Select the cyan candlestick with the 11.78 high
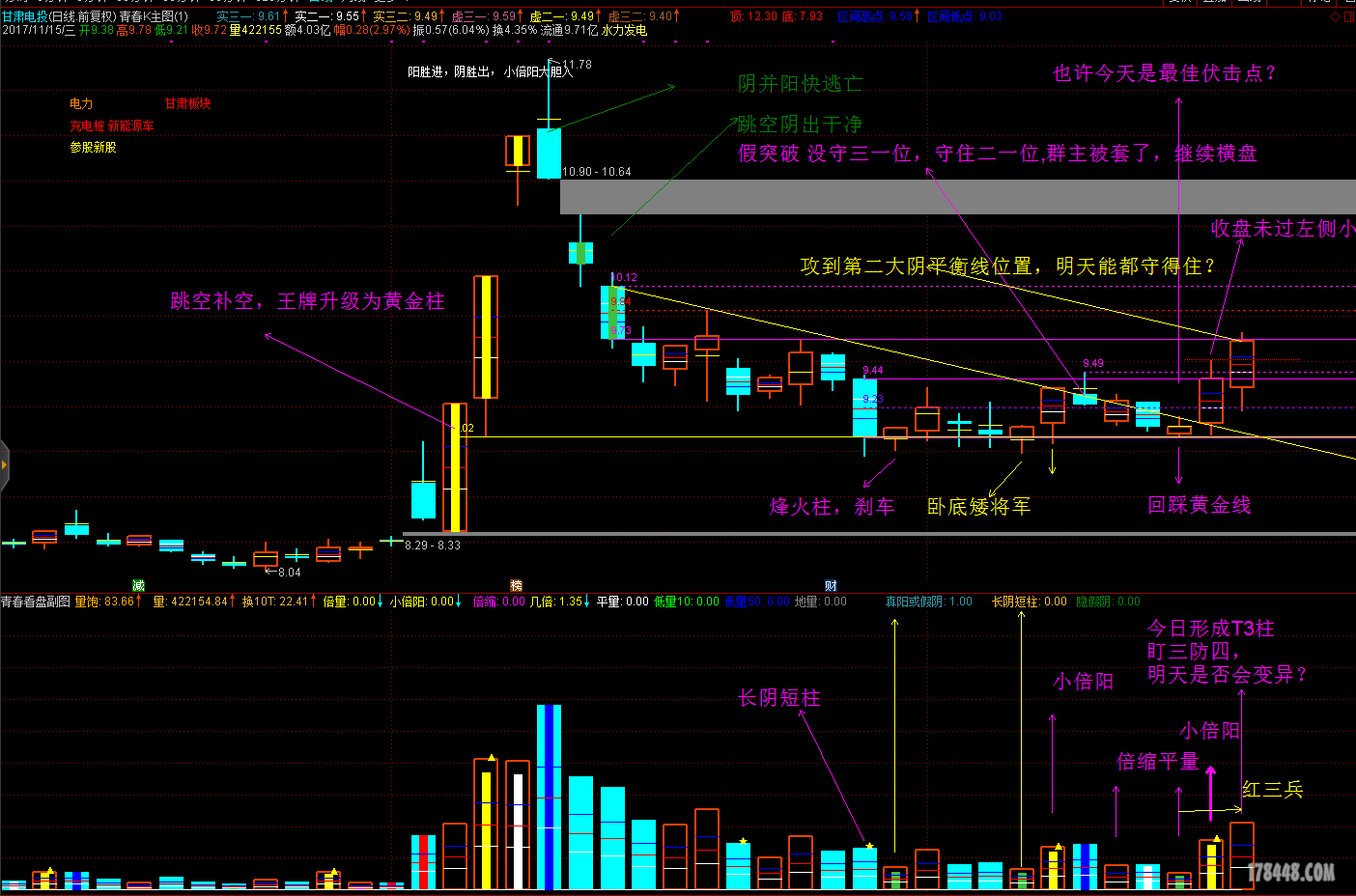The width and height of the screenshot is (1356, 896). point(549,154)
